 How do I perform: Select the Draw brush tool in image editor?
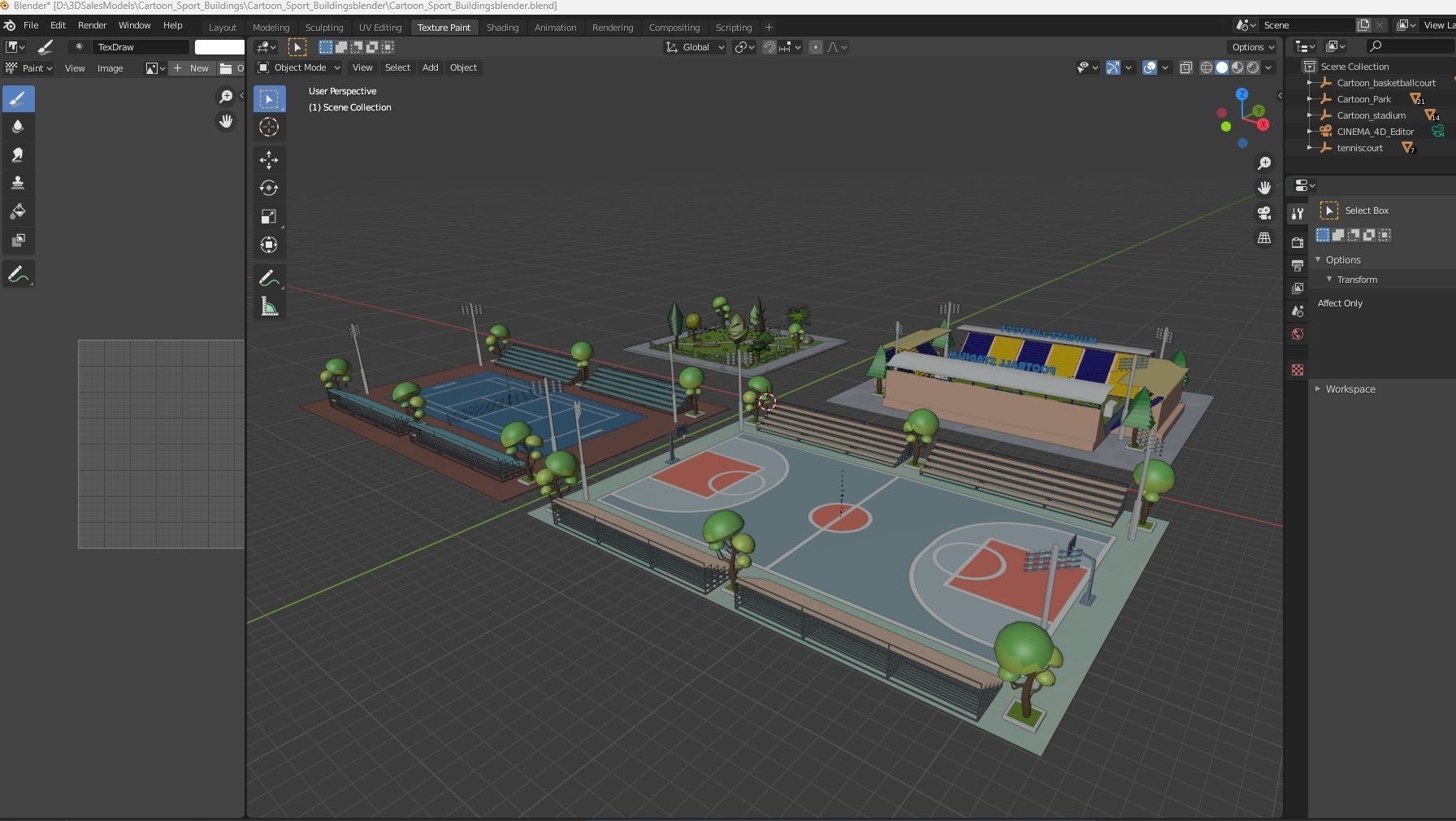18,99
